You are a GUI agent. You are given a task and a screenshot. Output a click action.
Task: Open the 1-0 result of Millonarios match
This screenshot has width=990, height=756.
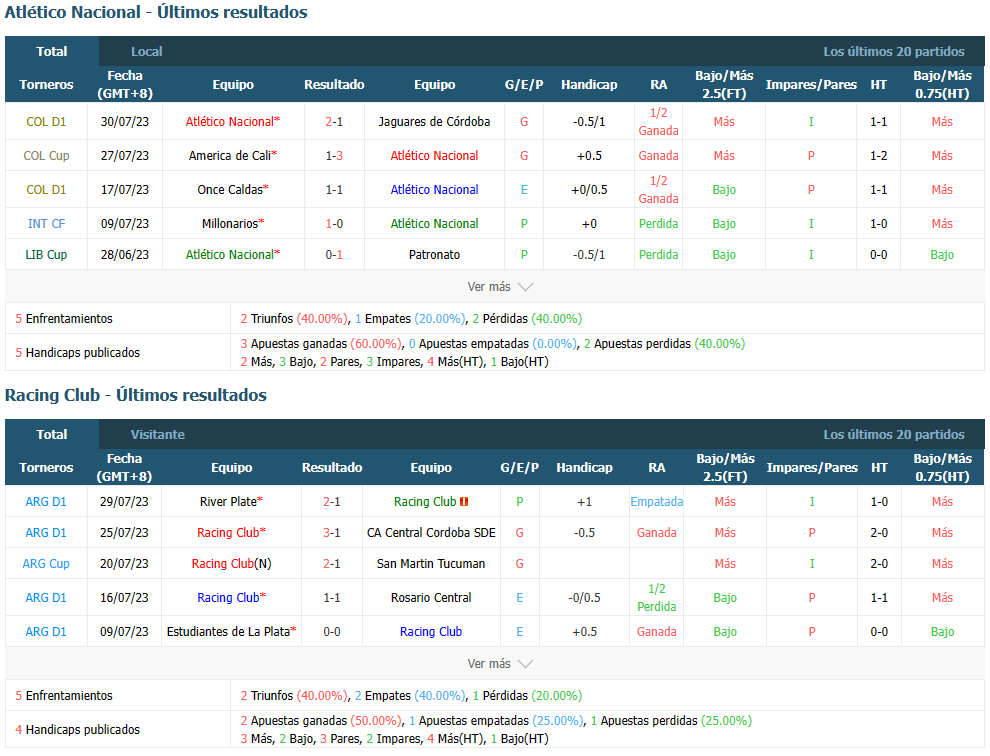334,224
